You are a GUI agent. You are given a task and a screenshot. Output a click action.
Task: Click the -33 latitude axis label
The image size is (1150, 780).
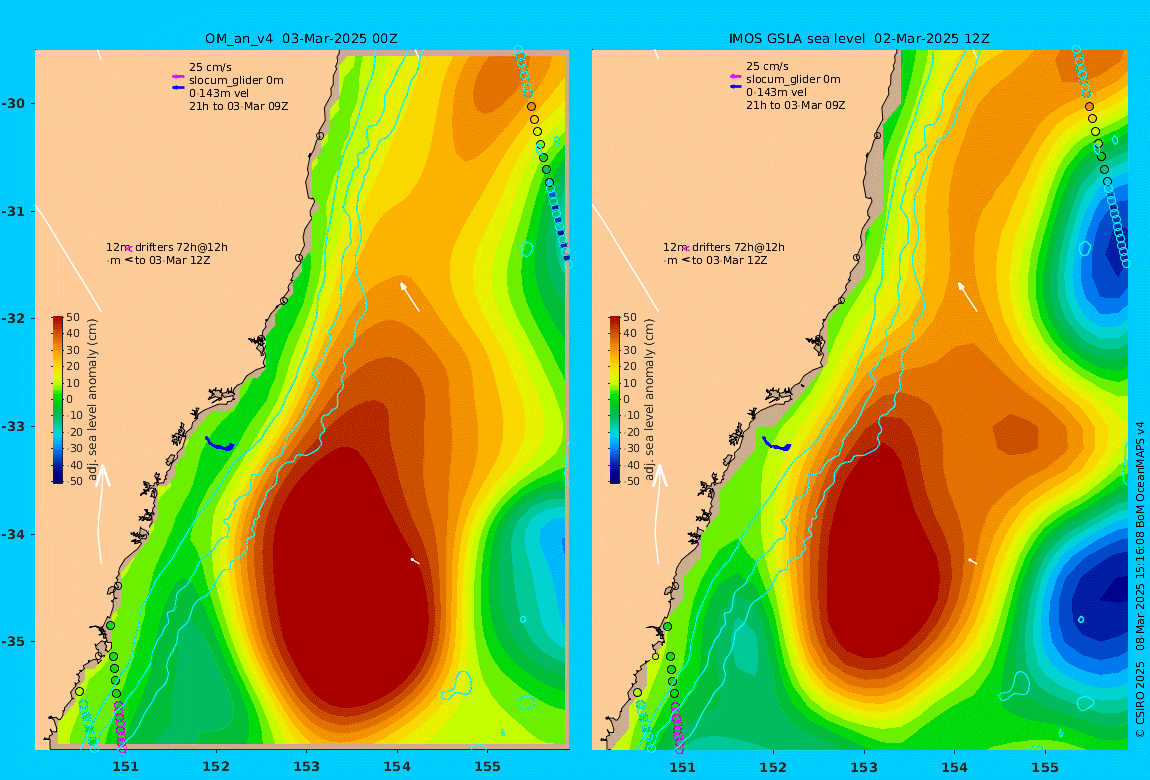pos(12,427)
